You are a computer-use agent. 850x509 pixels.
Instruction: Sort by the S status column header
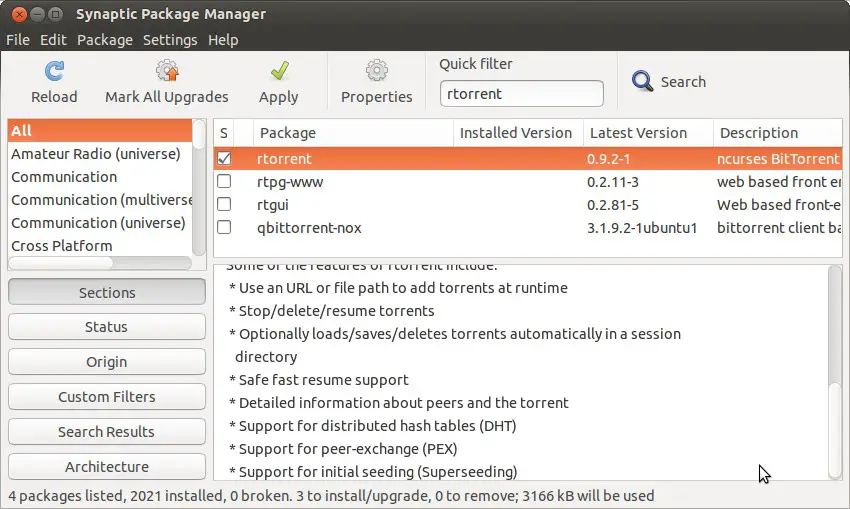point(224,133)
